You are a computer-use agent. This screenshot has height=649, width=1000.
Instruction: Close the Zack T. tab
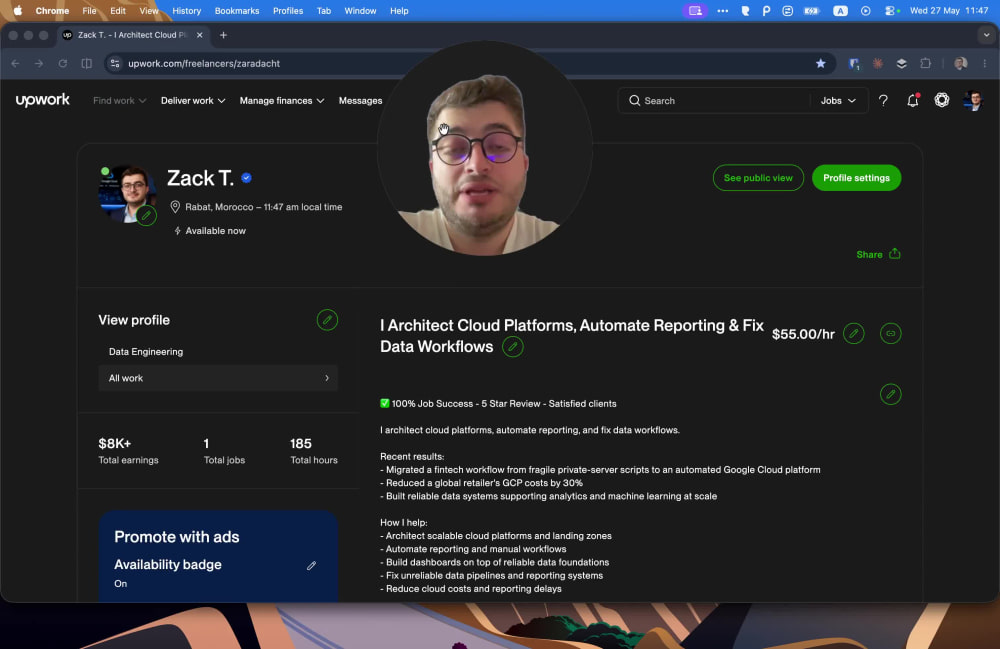pos(200,35)
